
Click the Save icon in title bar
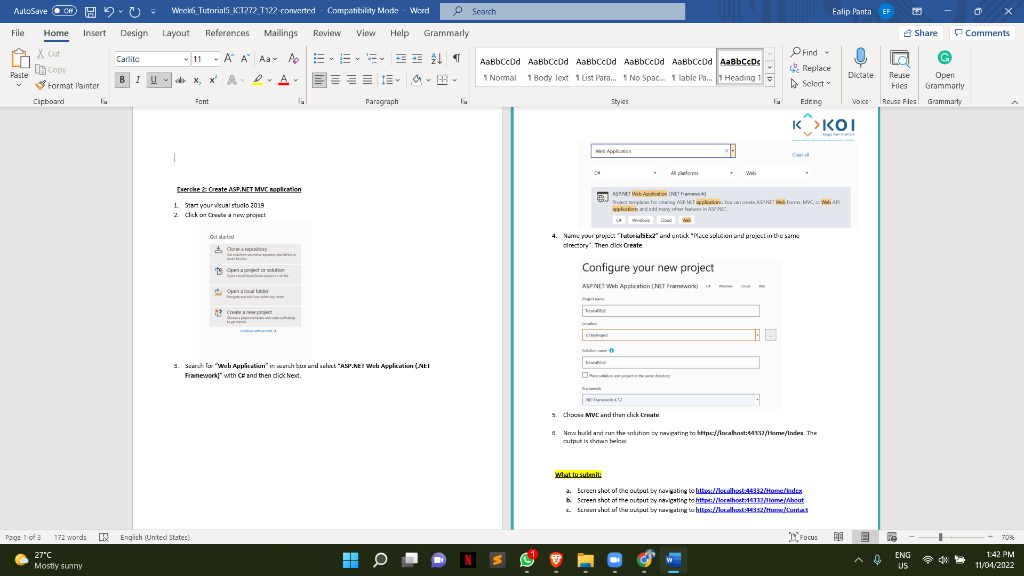[91, 11]
